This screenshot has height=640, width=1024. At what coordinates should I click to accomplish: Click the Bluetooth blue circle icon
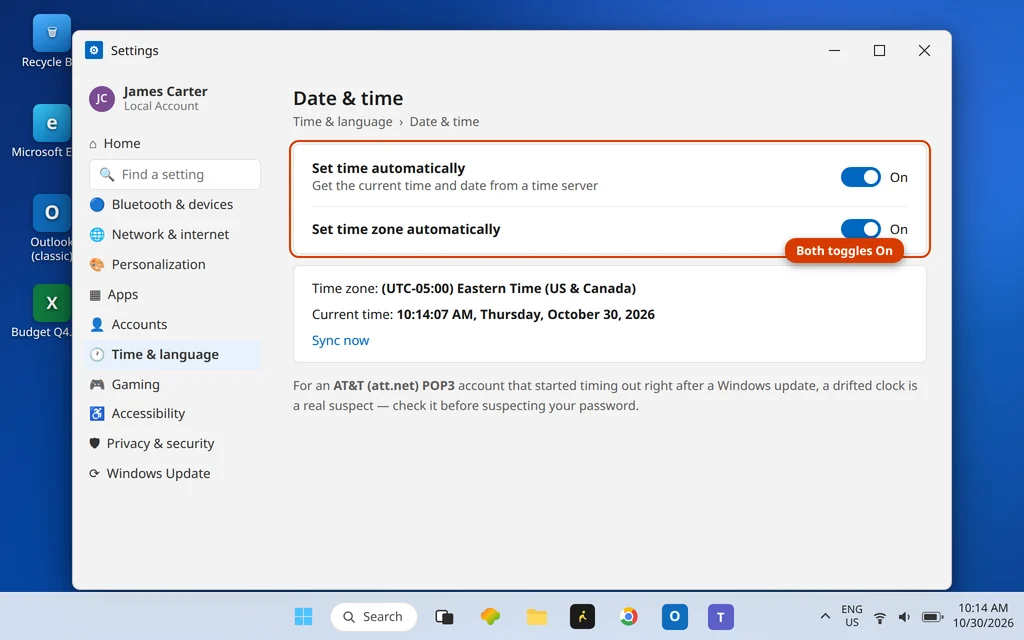(x=97, y=204)
